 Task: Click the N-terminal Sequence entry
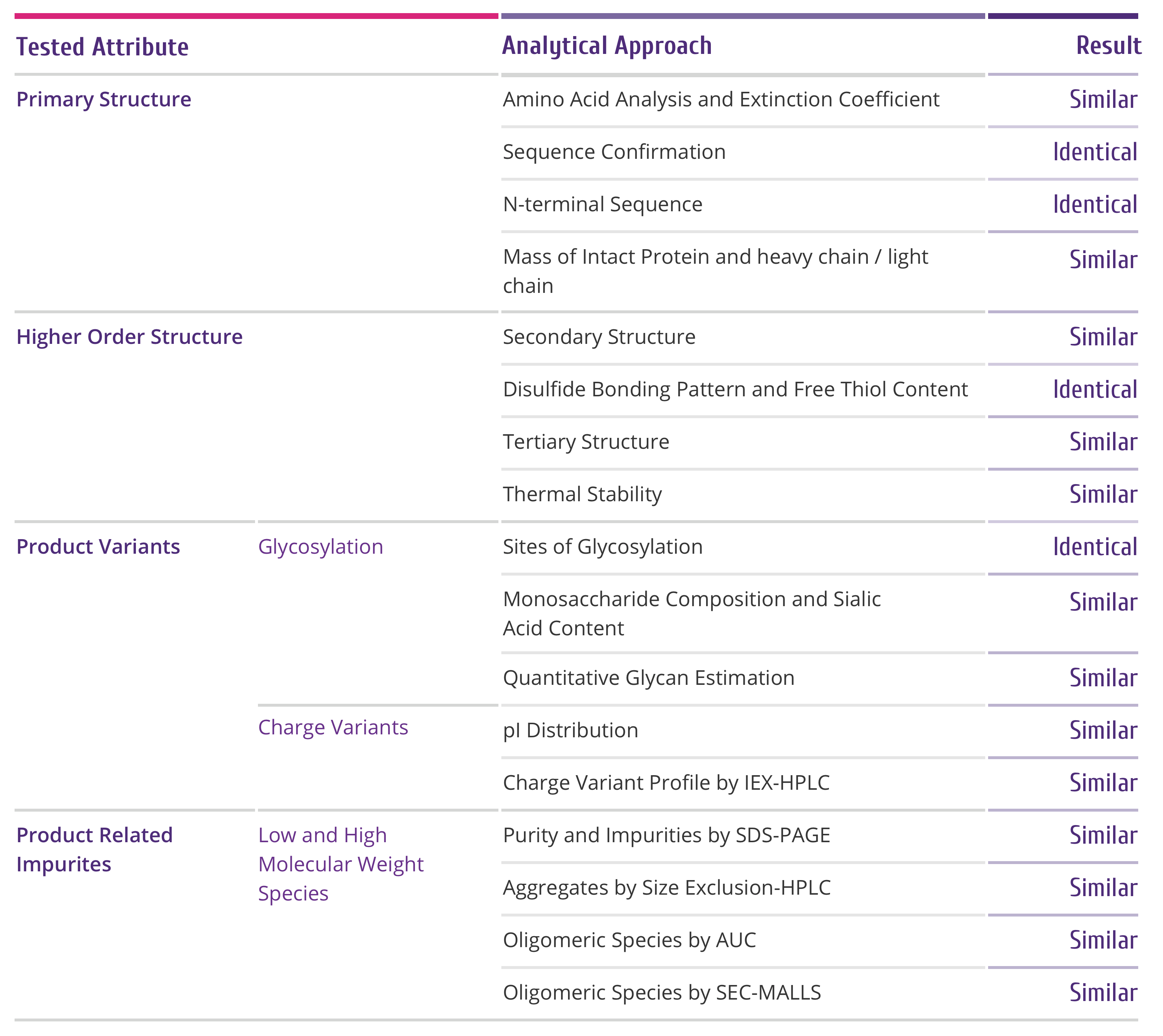602,204
